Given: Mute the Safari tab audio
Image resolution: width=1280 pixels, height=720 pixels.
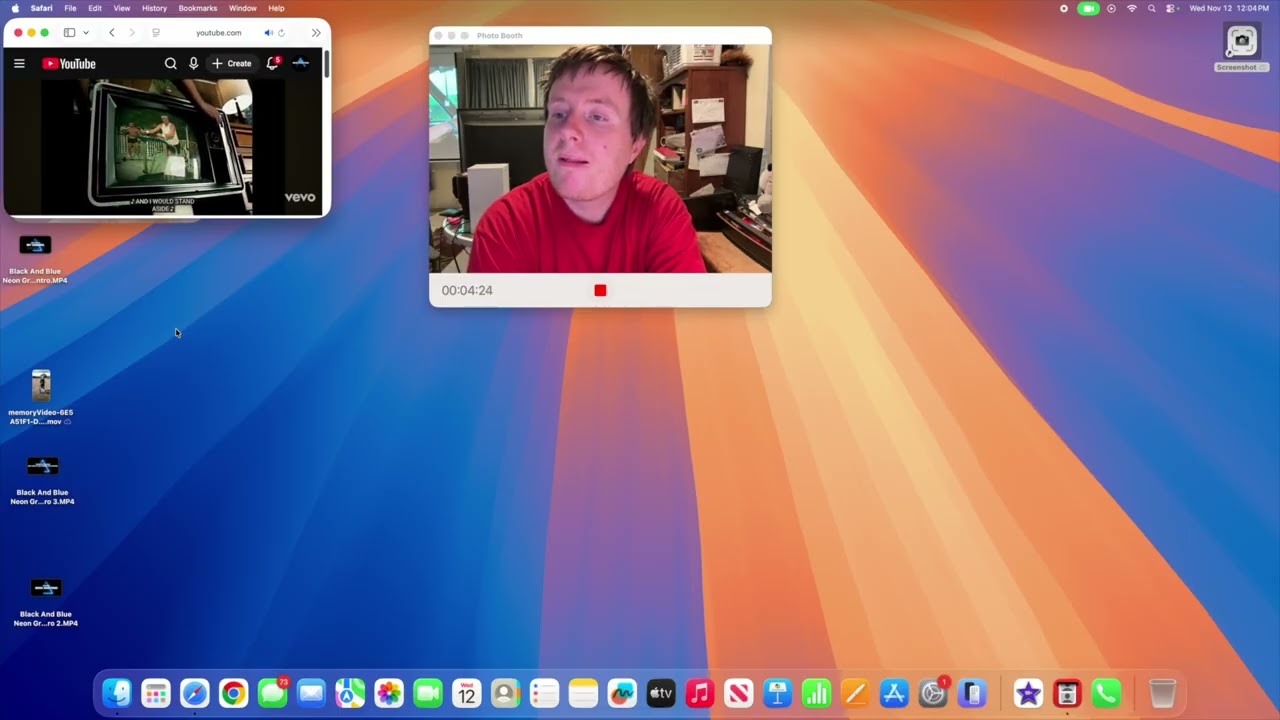Looking at the screenshot, I should (x=268, y=32).
